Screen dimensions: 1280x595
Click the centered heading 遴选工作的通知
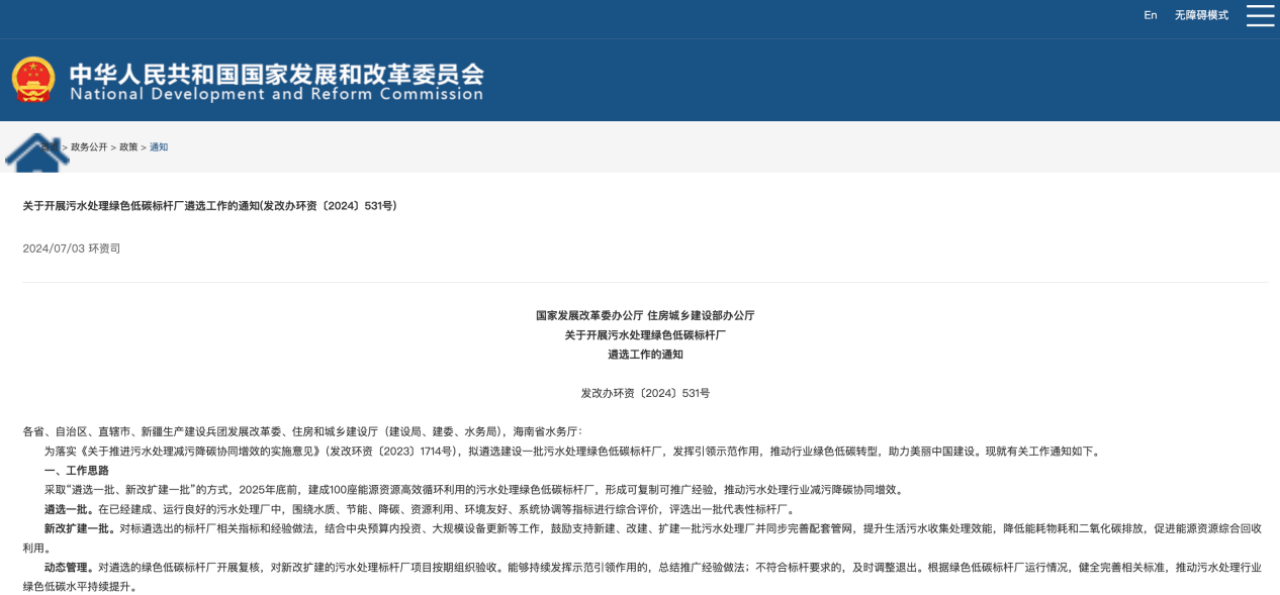[645, 354]
